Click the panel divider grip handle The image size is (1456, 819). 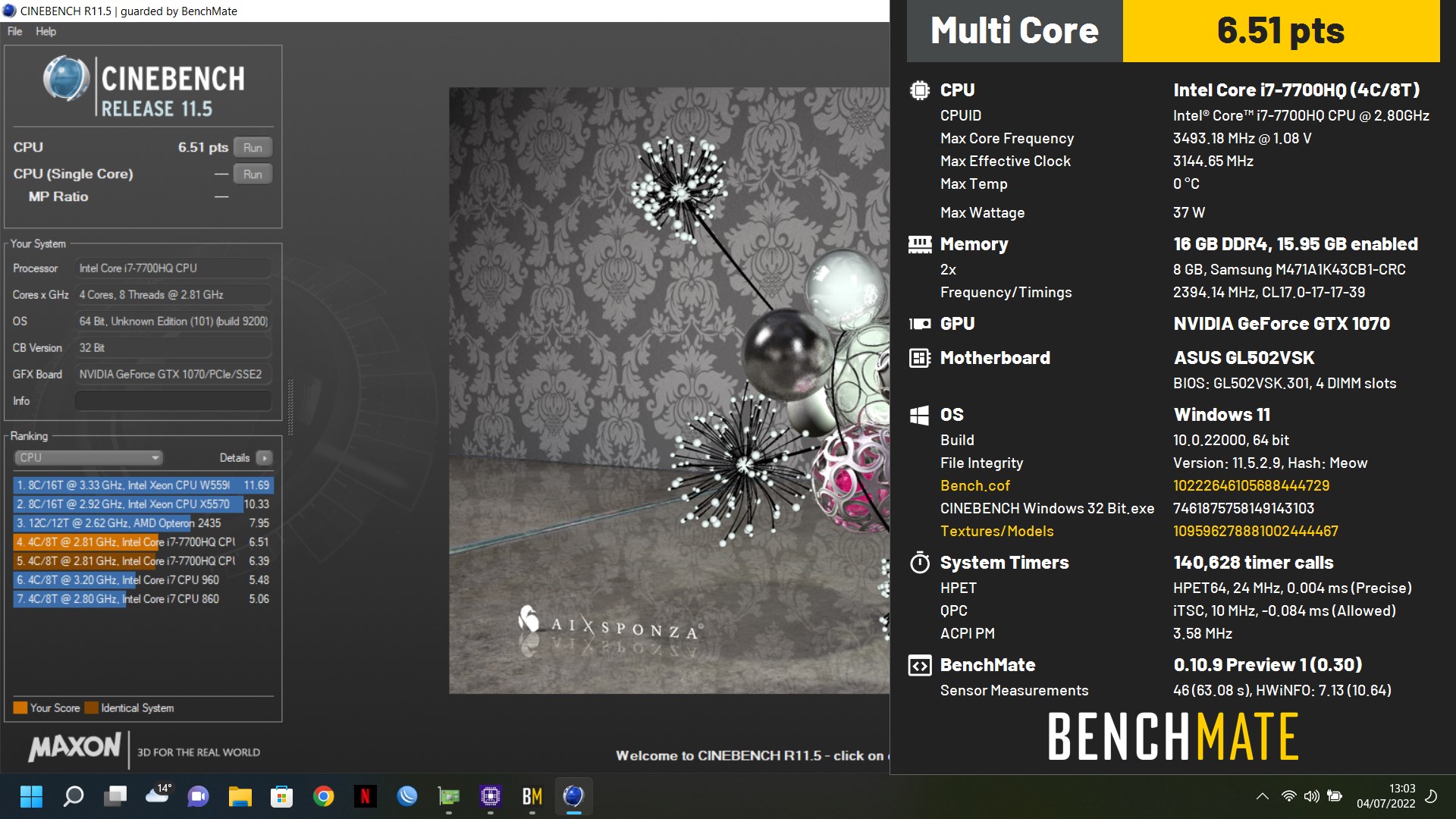290,407
